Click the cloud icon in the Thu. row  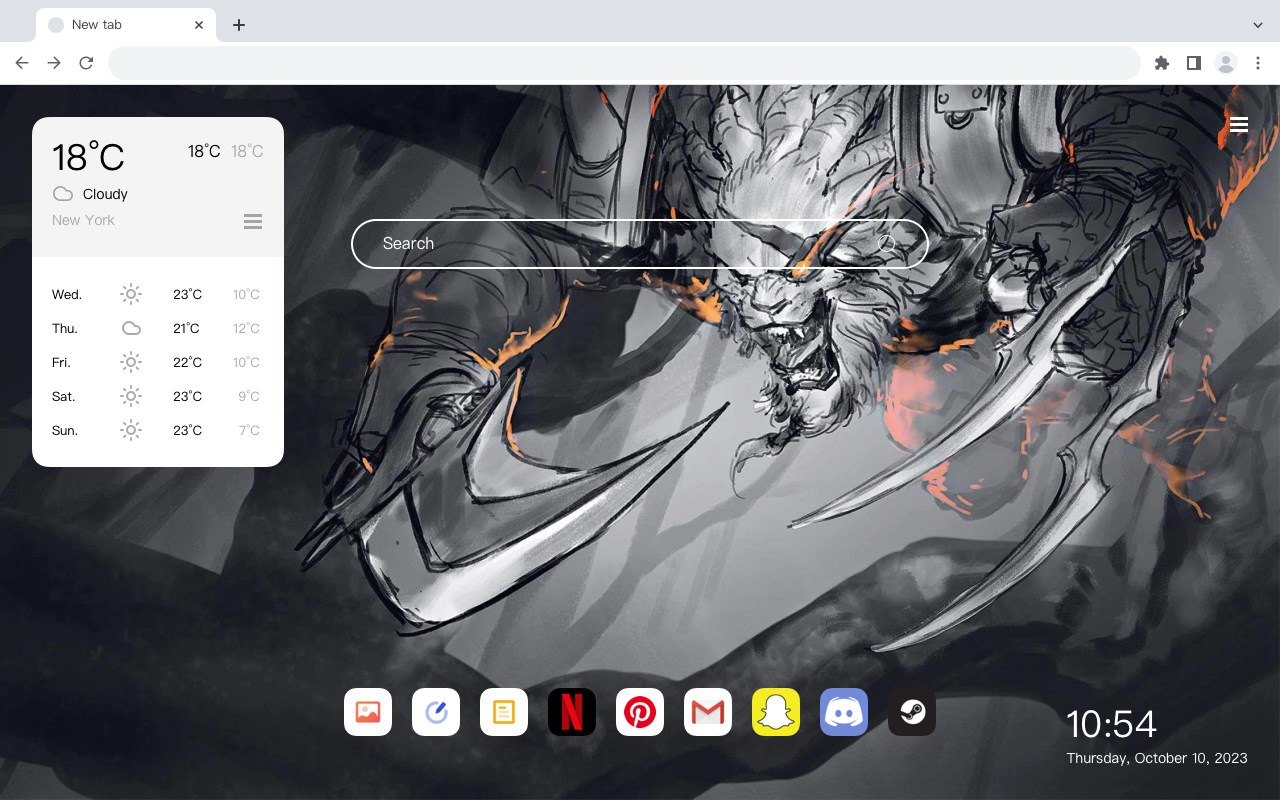coord(131,328)
